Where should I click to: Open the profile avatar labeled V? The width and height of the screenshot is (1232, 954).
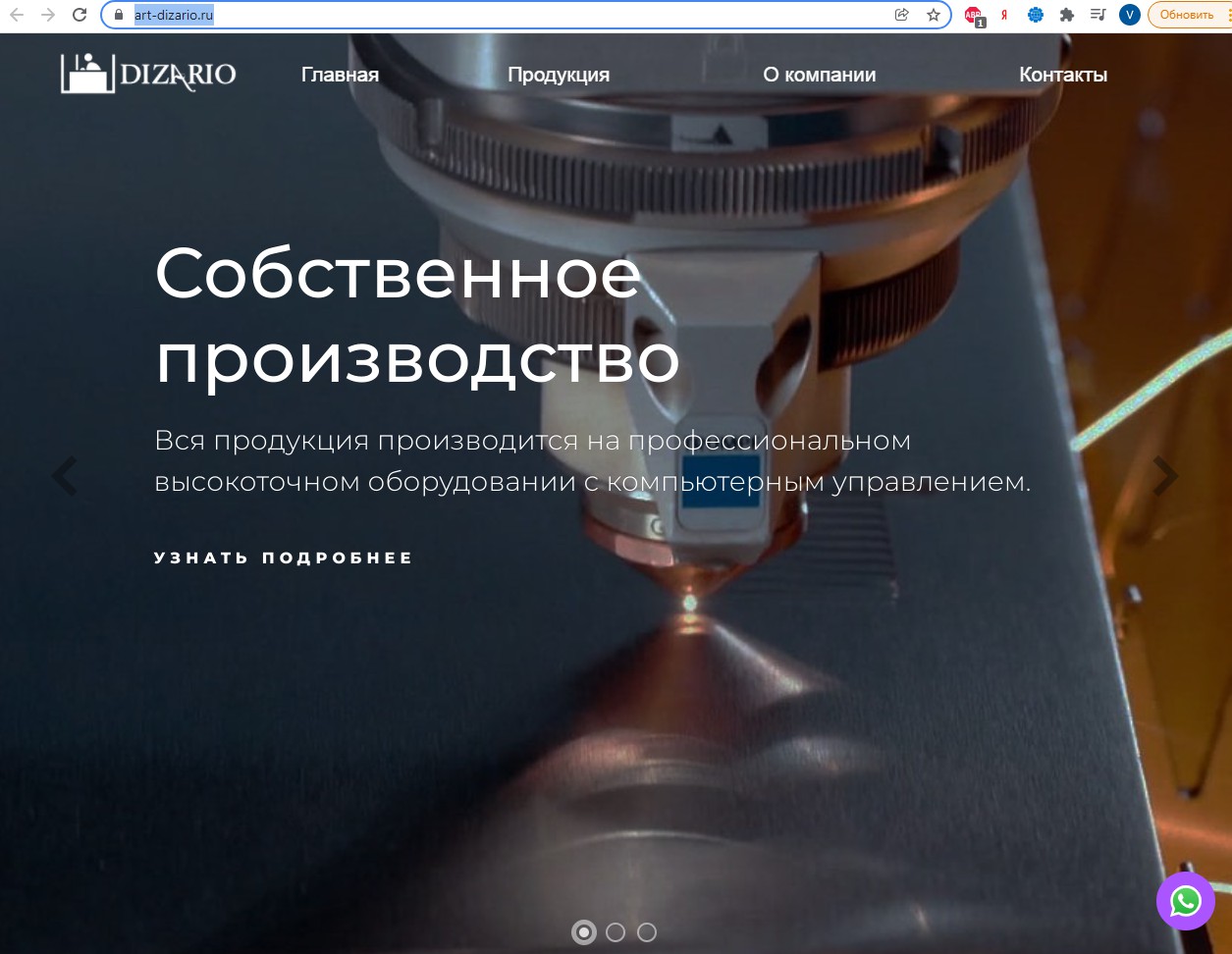(1130, 15)
